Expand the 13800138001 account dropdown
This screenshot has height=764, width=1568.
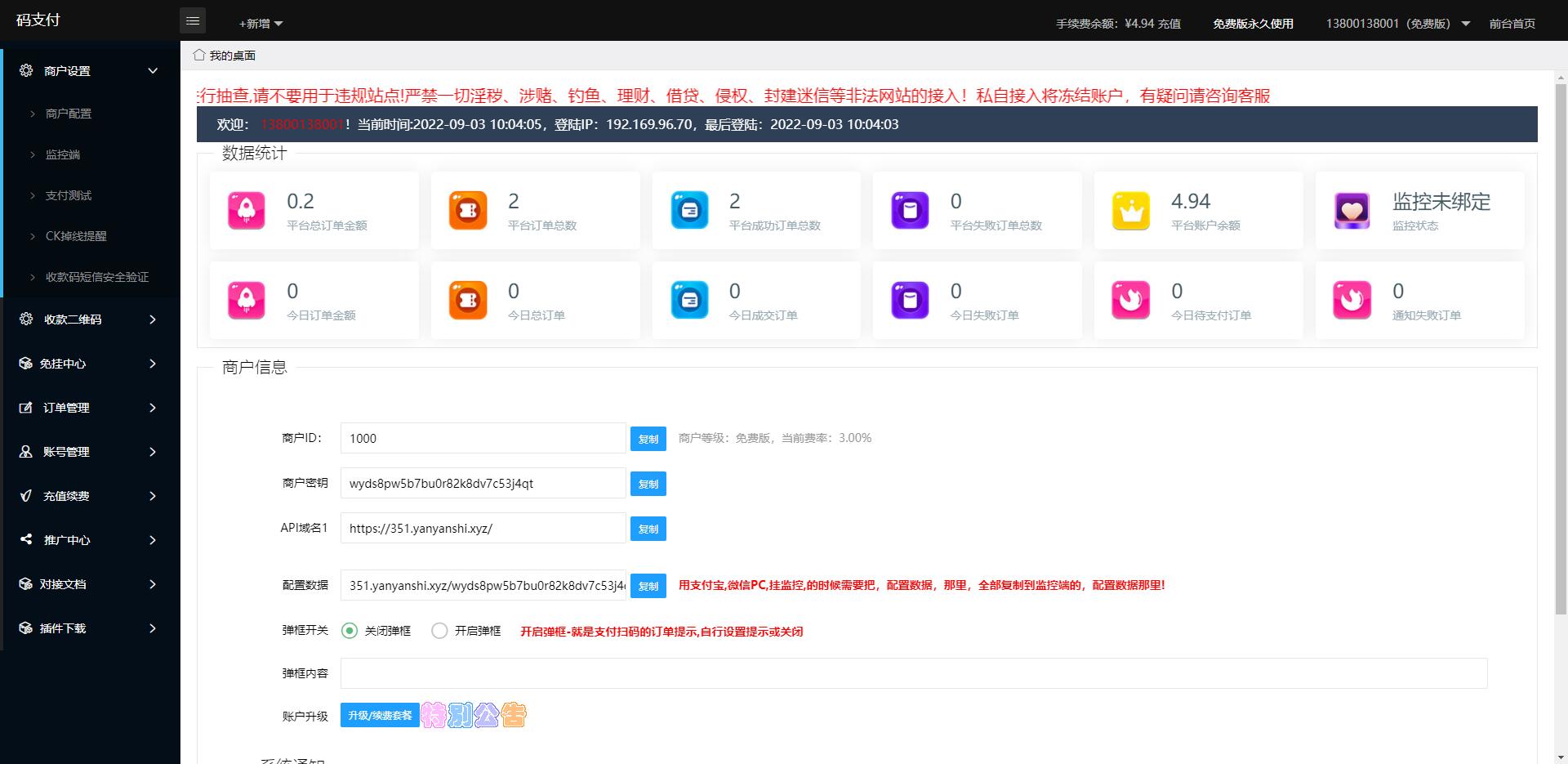tap(1397, 24)
